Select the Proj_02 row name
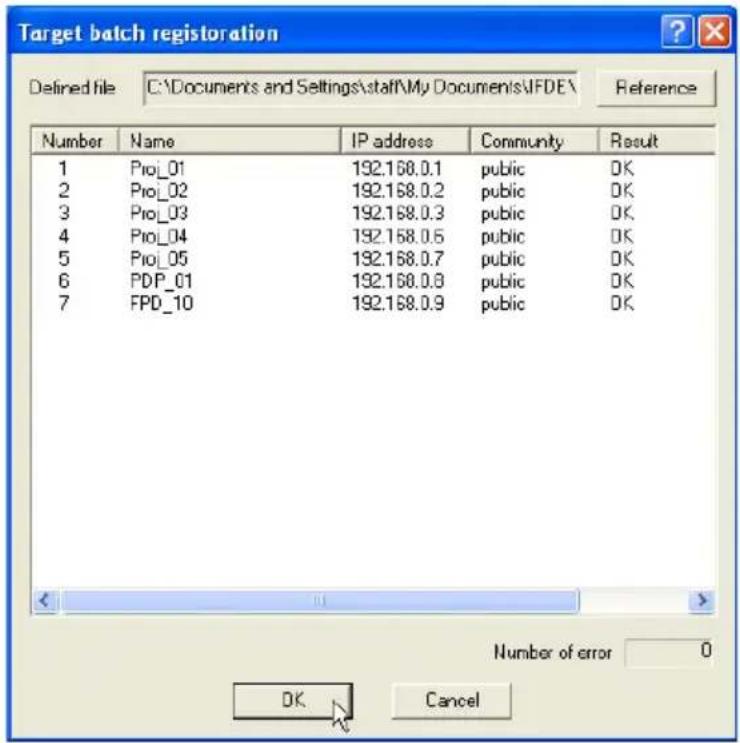Screen dimensions: 740x743 [159, 191]
